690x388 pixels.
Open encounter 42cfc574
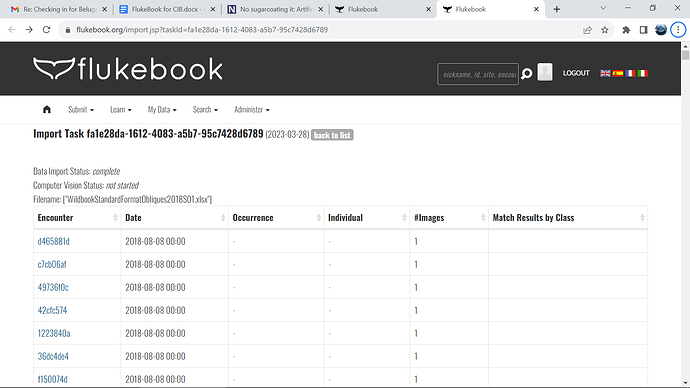coord(52,310)
